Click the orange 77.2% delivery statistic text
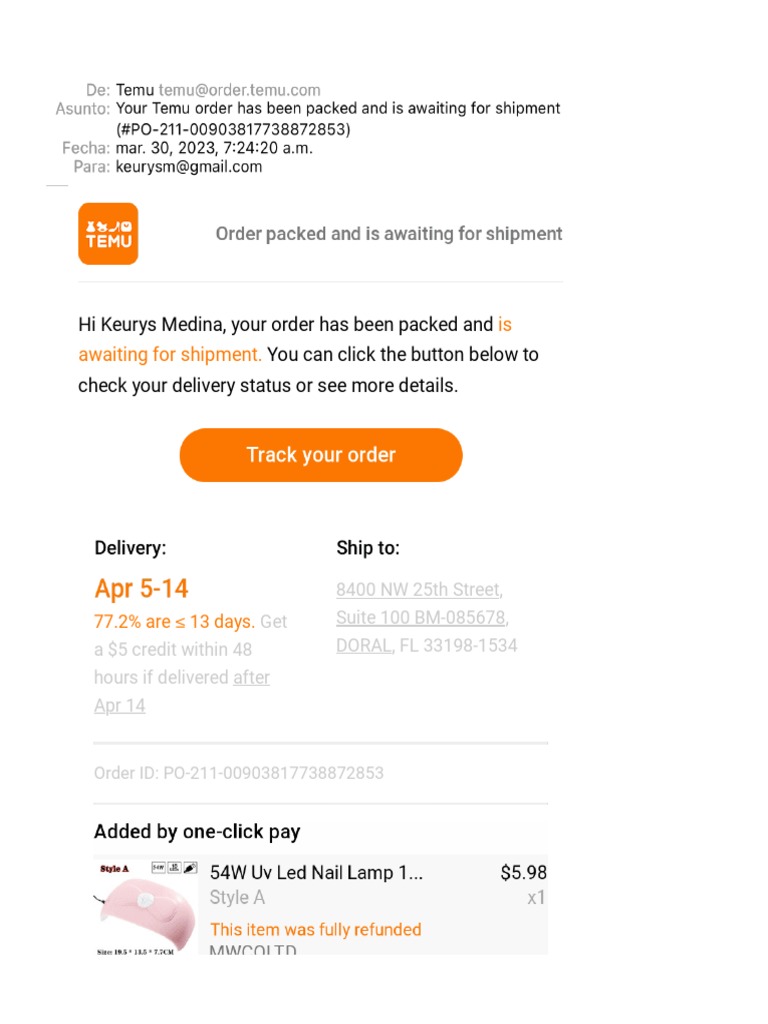This screenshot has width=768, height=1024. coord(174,622)
